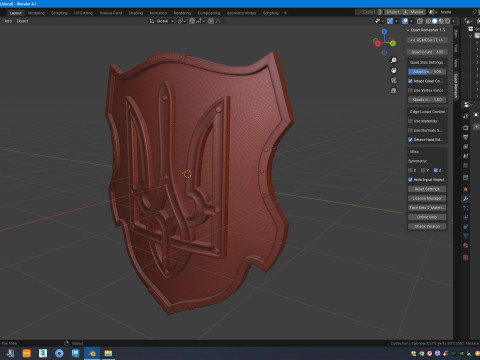
Task: Open the overlays options dropdown arrow
Action: tap(411, 21)
